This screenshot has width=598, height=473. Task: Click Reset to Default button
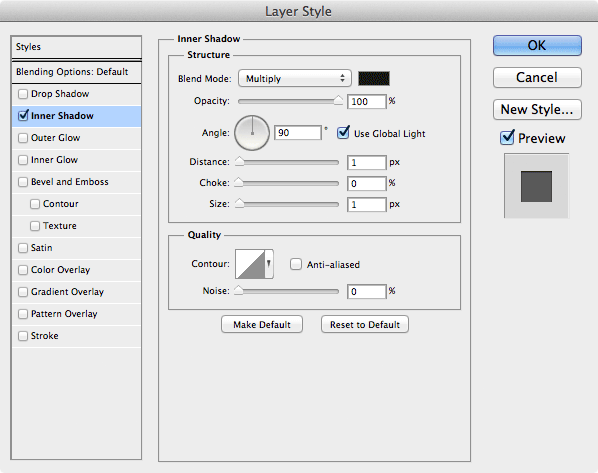click(365, 324)
